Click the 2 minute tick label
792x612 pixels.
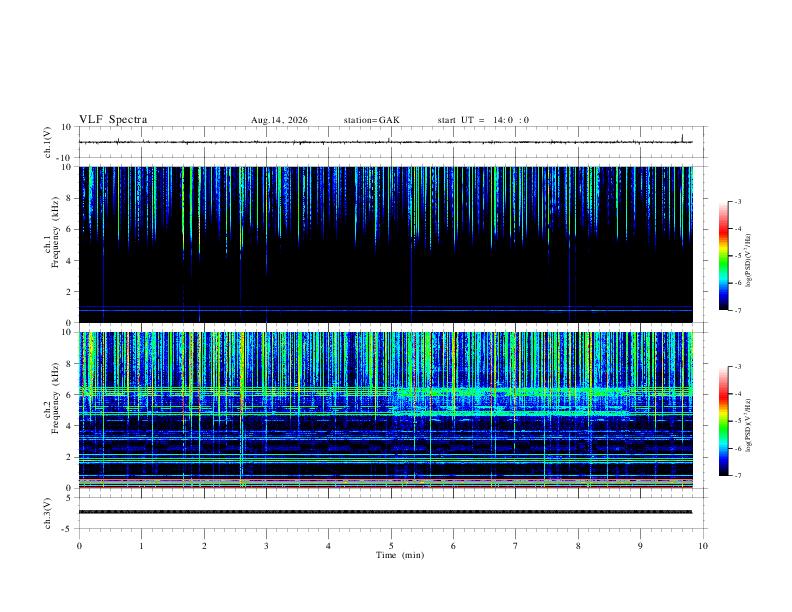204,546
